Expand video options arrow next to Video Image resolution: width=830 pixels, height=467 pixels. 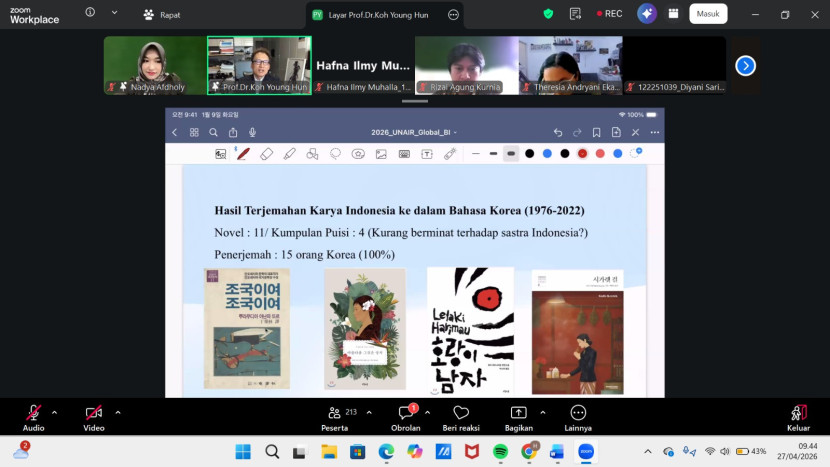point(118,412)
